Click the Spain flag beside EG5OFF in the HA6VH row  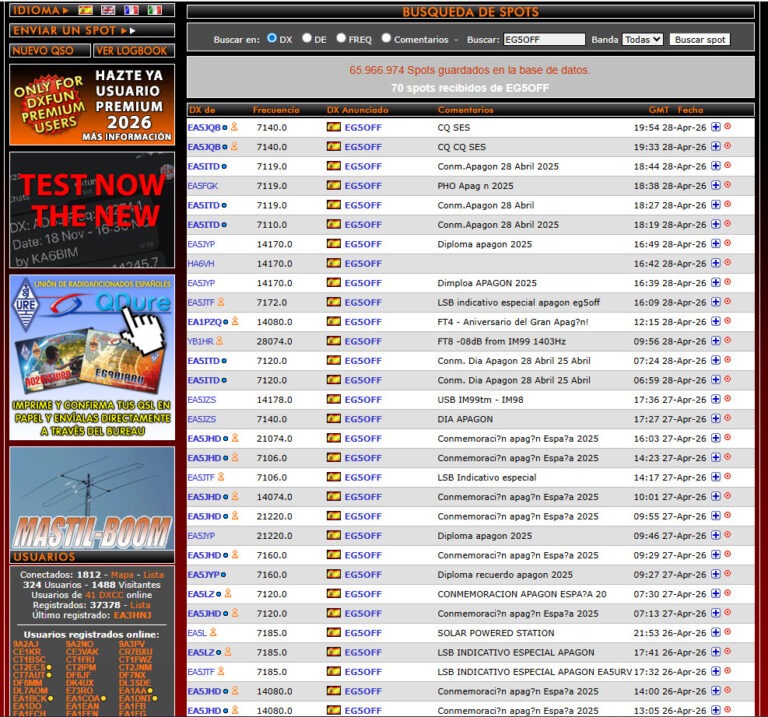point(334,264)
